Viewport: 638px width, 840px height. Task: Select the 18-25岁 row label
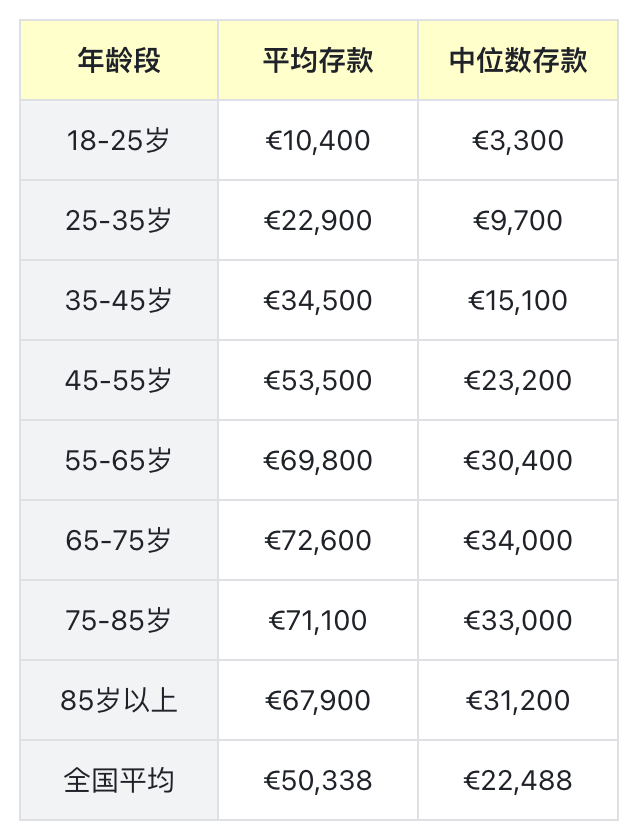pyautogui.click(x=119, y=141)
